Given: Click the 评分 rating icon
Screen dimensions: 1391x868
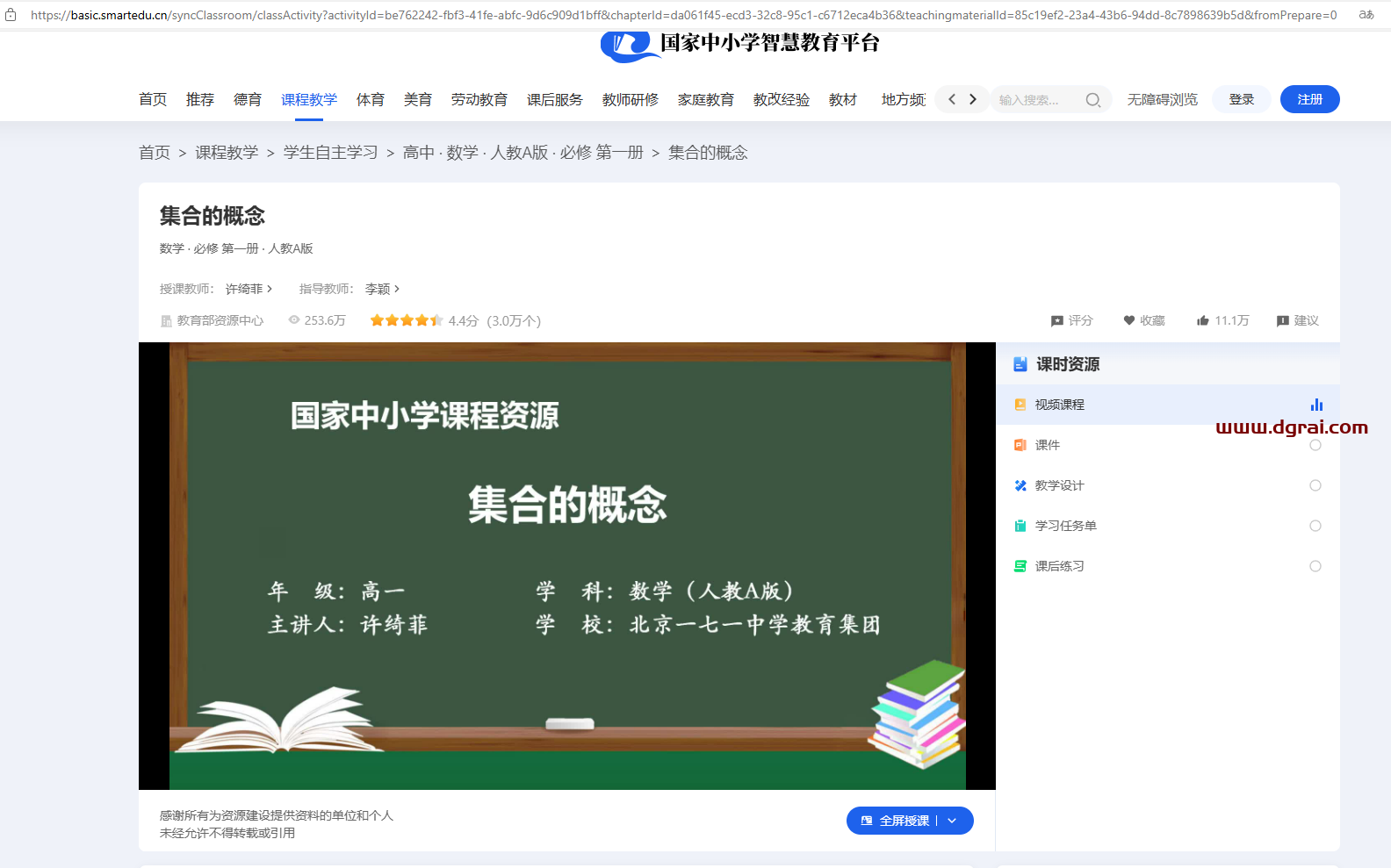Looking at the screenshot, I should pyautogui.click(x=1057, y=321).
